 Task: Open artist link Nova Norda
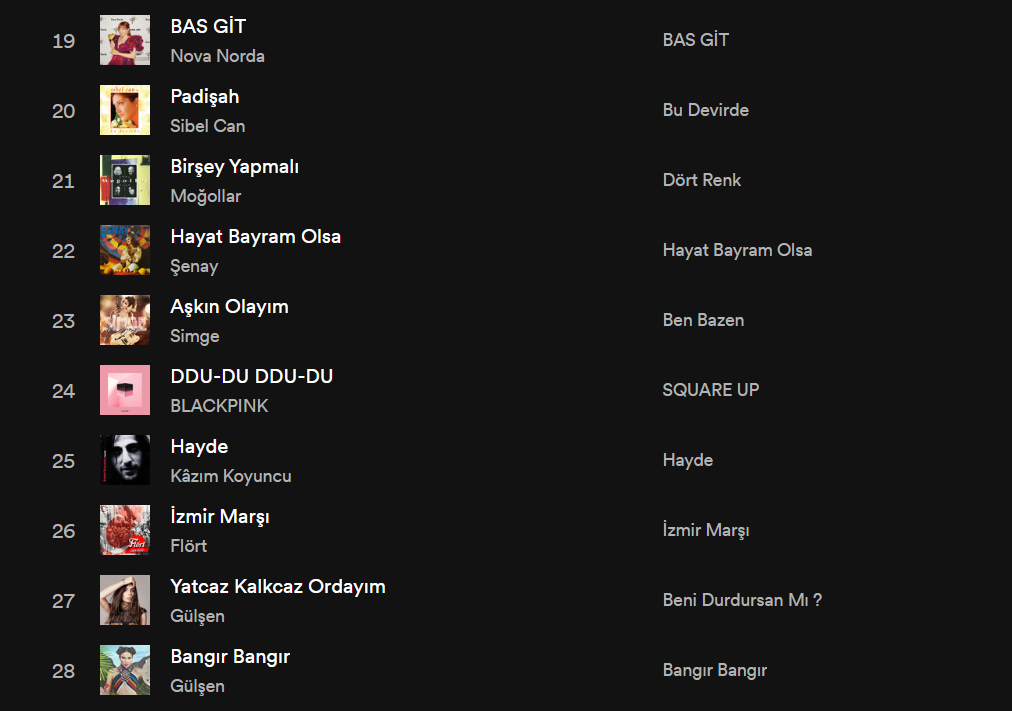point(218,56)
